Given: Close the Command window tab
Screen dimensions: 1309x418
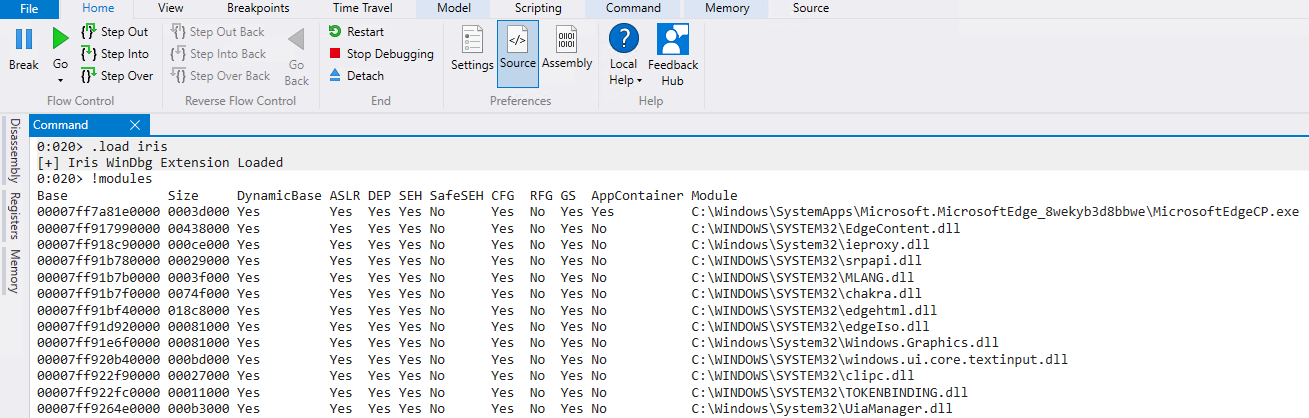Looking at the screenshot, I should (136, 125).
